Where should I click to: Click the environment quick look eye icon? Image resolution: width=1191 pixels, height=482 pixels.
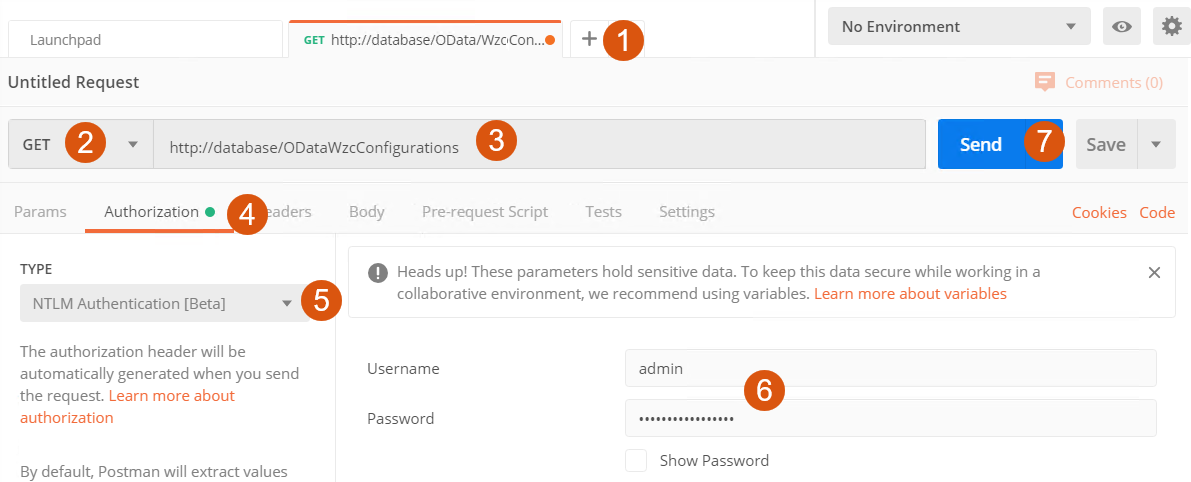1121,27
